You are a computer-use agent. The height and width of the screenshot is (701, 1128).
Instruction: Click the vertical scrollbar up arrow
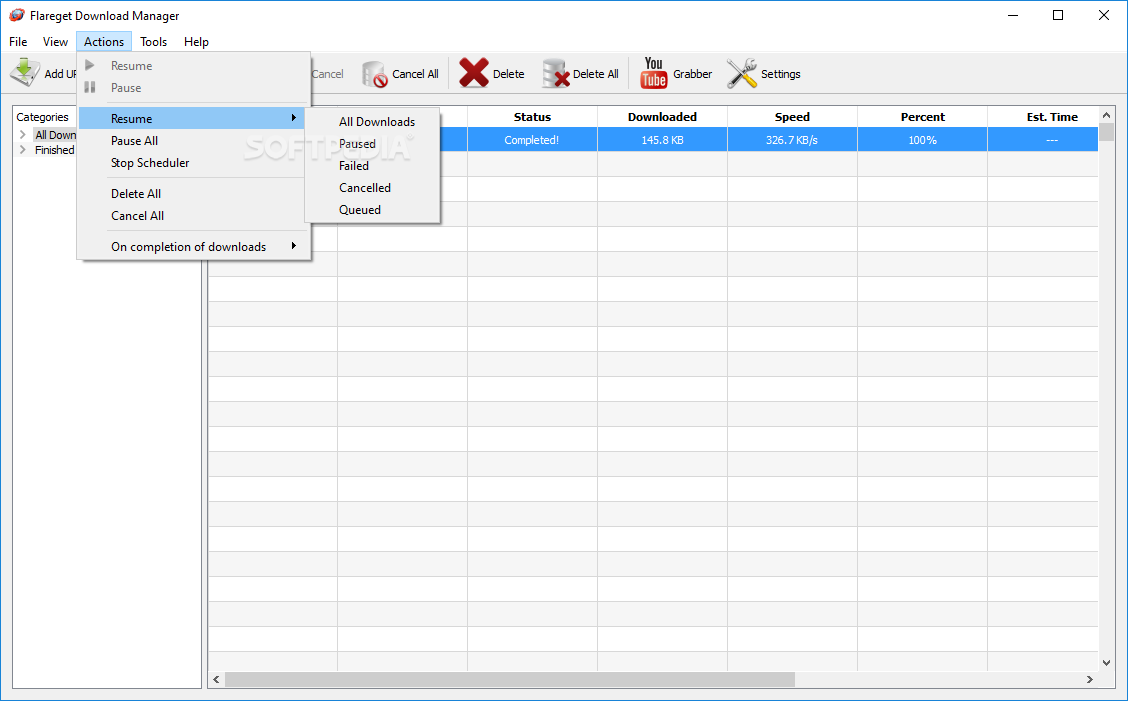1106,115
